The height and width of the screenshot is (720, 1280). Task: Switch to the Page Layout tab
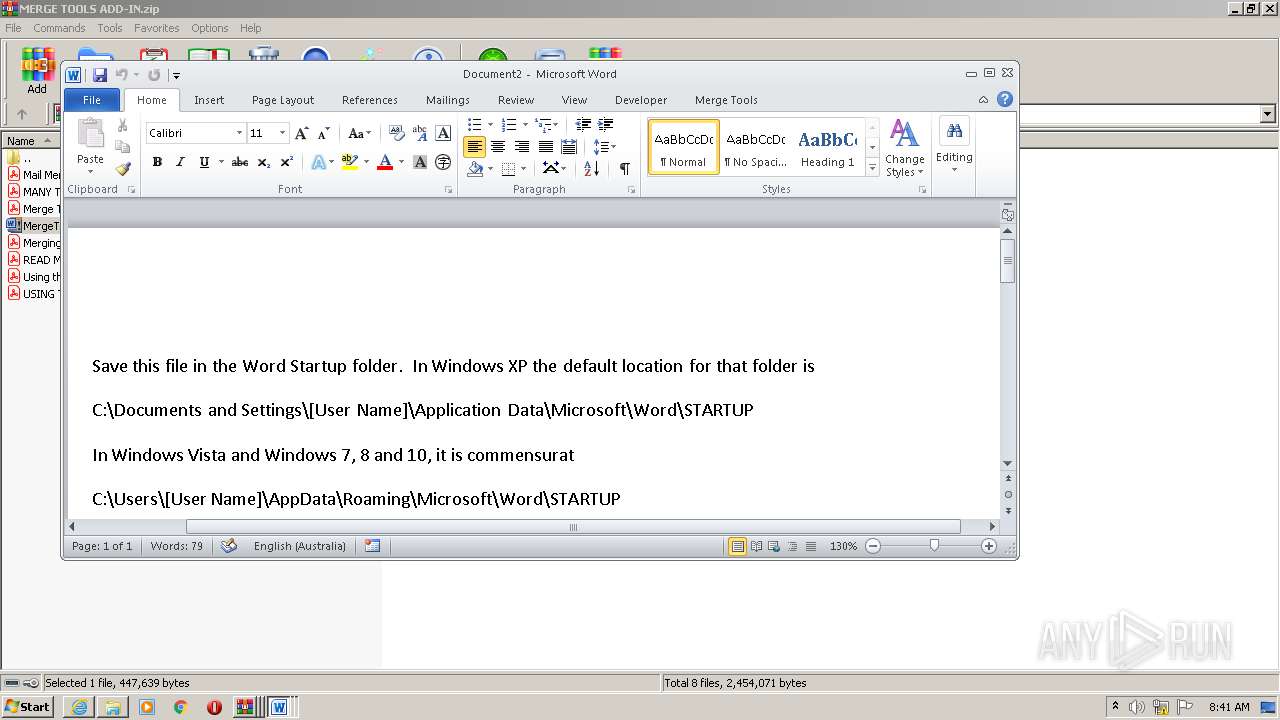click(x=283, y=100)
